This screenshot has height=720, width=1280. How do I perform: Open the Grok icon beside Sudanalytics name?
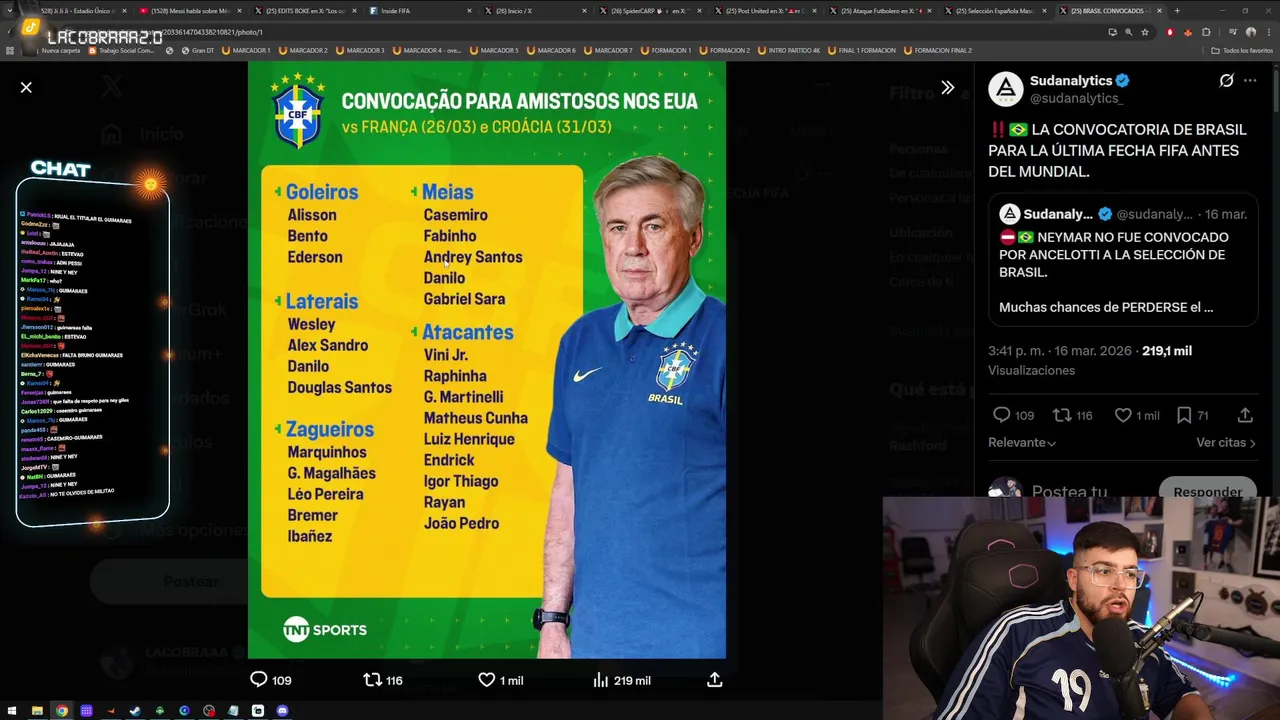(x=1226, y=81)
